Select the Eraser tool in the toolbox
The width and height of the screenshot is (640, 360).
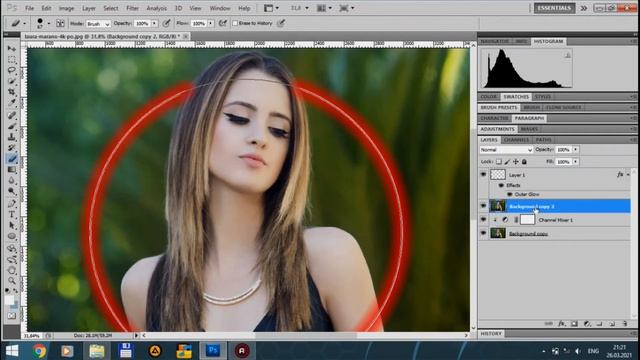point(11,159)
